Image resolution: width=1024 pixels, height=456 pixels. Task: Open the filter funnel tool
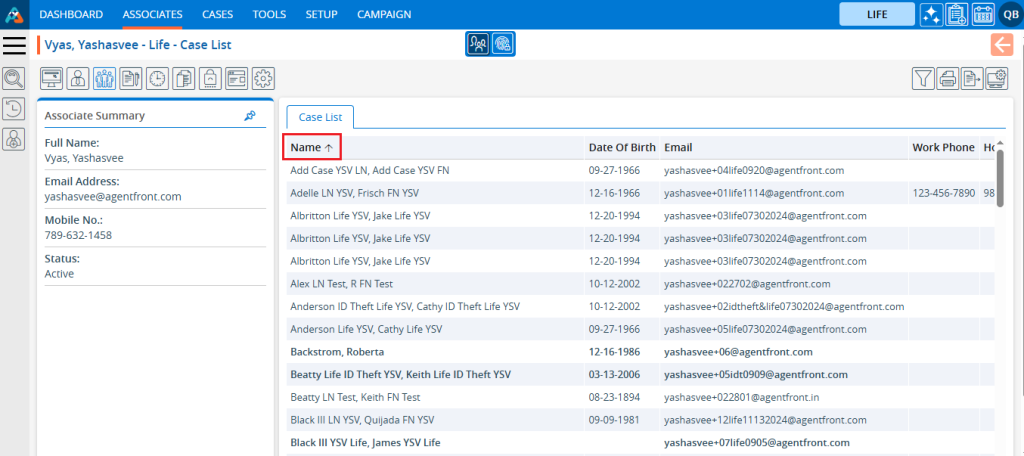[923, 79]
